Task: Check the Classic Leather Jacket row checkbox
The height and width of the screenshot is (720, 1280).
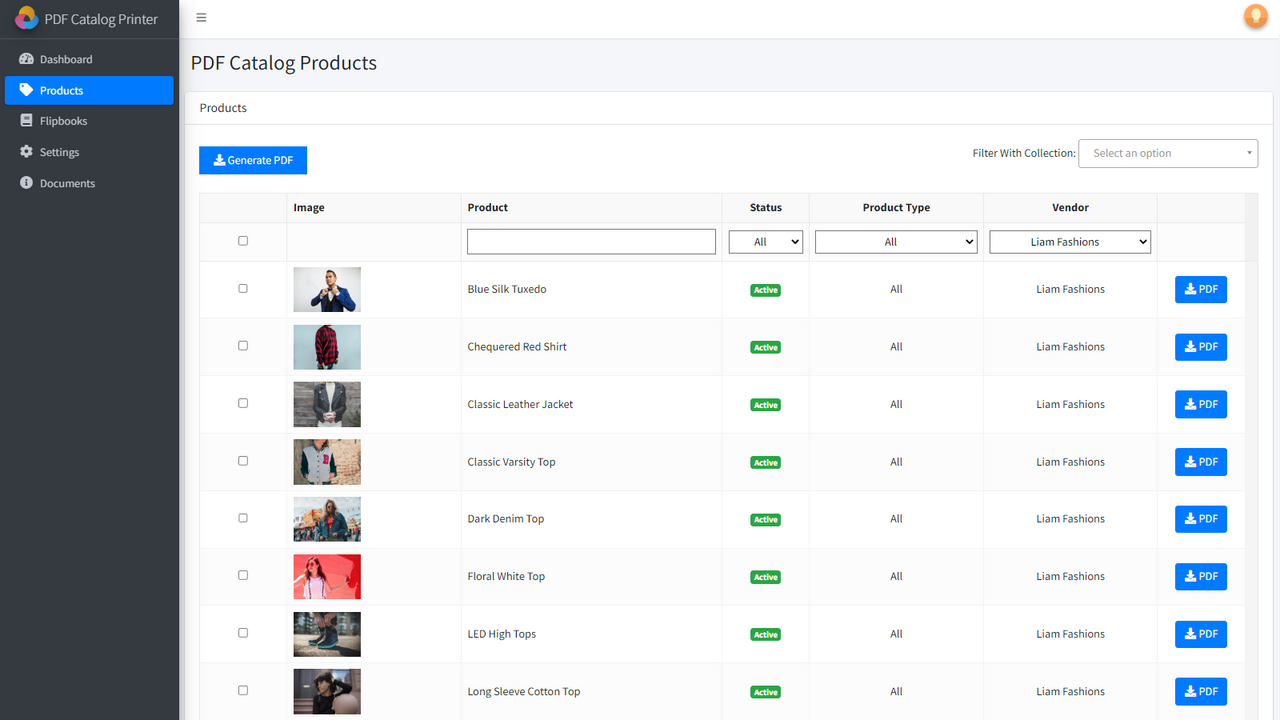Action: 241,403
